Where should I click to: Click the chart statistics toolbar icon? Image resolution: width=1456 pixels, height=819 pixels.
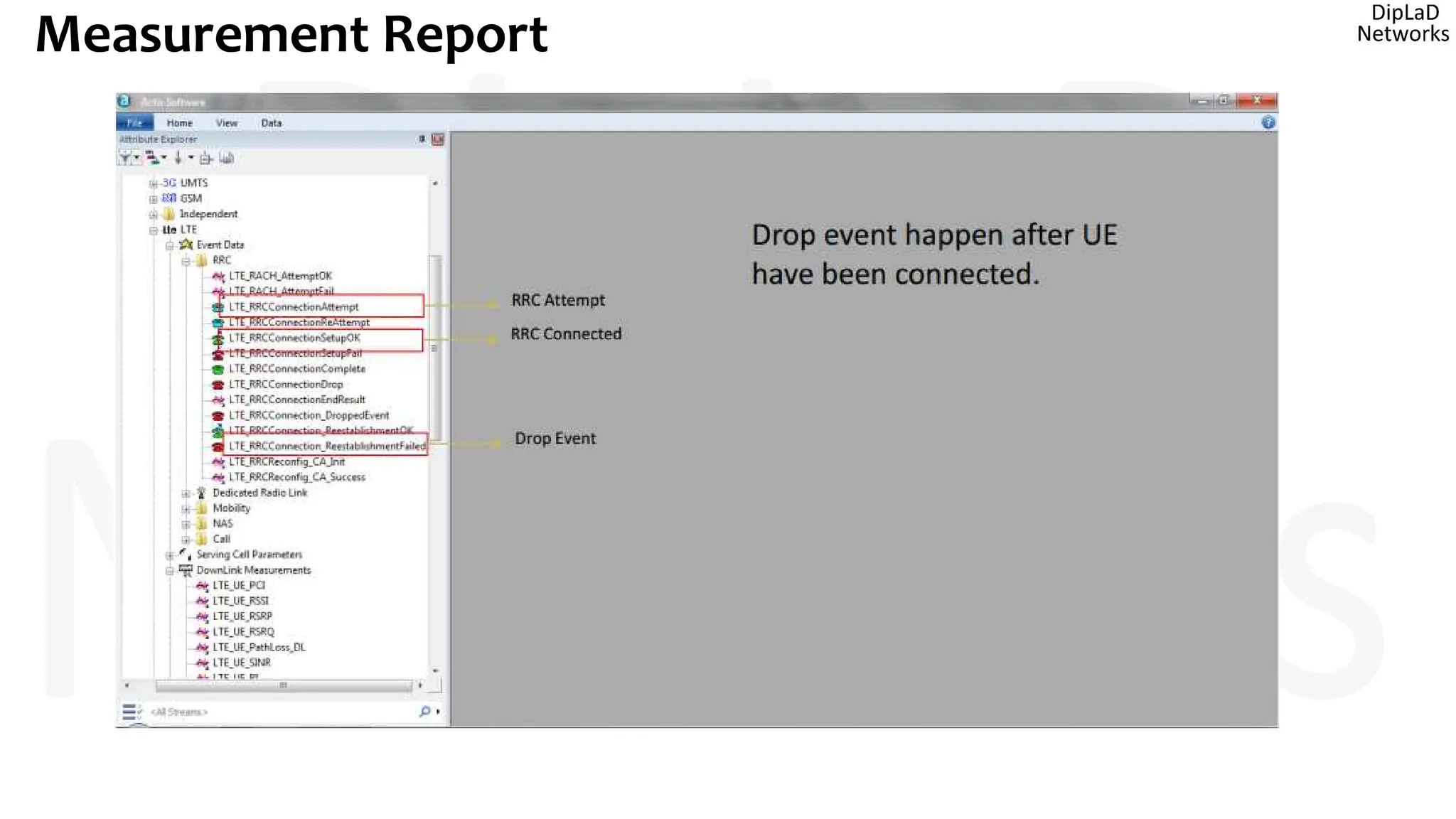pos(226,157)
